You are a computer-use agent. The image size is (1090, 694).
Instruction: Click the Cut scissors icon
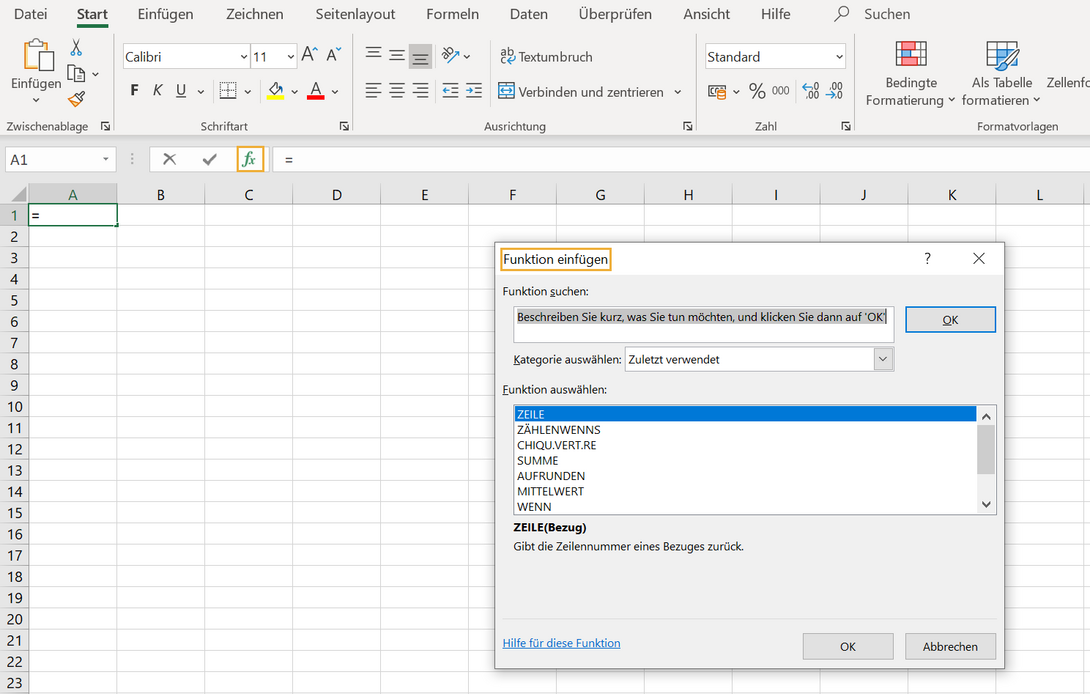click(x=74, y=47)
